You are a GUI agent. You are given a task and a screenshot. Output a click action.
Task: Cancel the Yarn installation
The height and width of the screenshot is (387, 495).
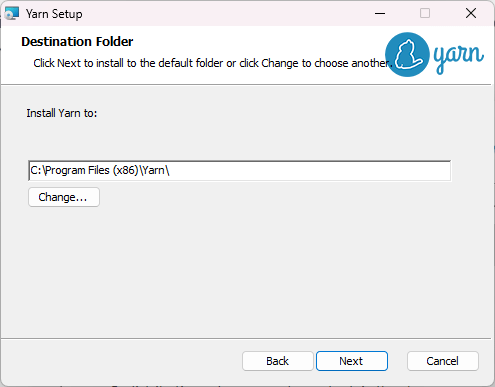tap(443, 361)
